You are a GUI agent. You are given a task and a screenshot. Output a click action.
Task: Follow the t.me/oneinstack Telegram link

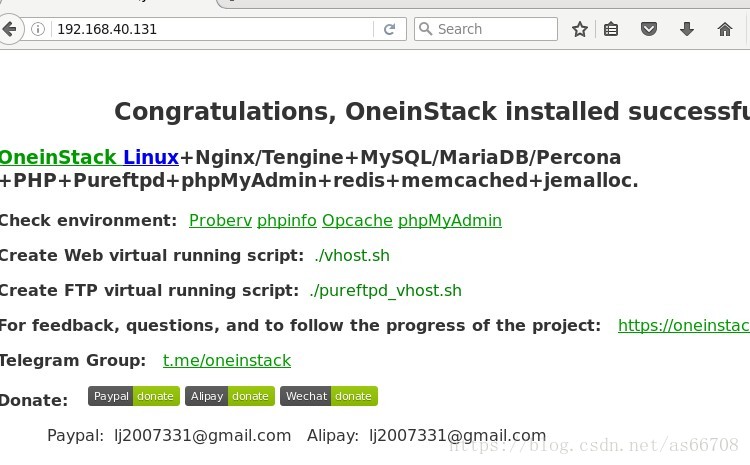(227, 360)
